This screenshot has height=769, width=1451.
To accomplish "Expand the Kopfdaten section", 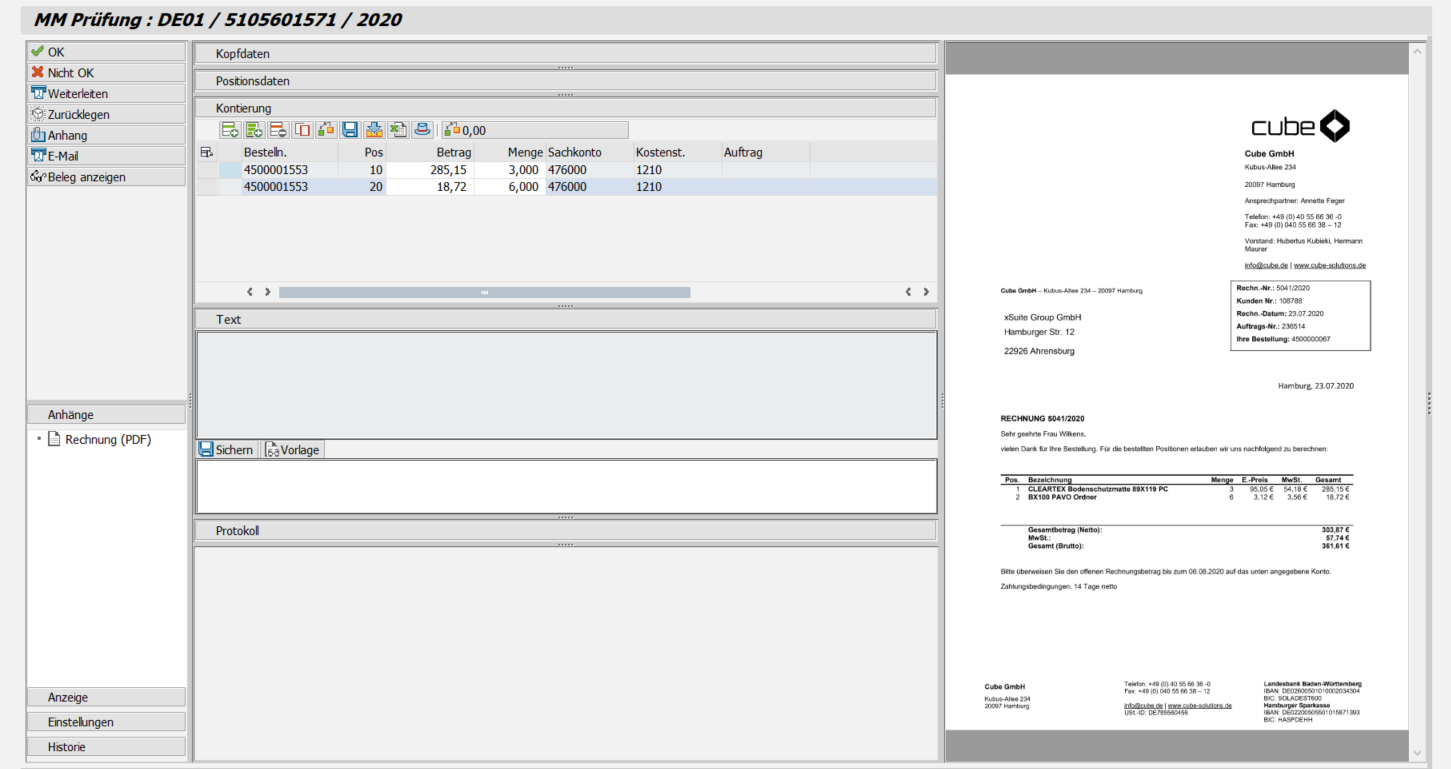I will 564,54.
